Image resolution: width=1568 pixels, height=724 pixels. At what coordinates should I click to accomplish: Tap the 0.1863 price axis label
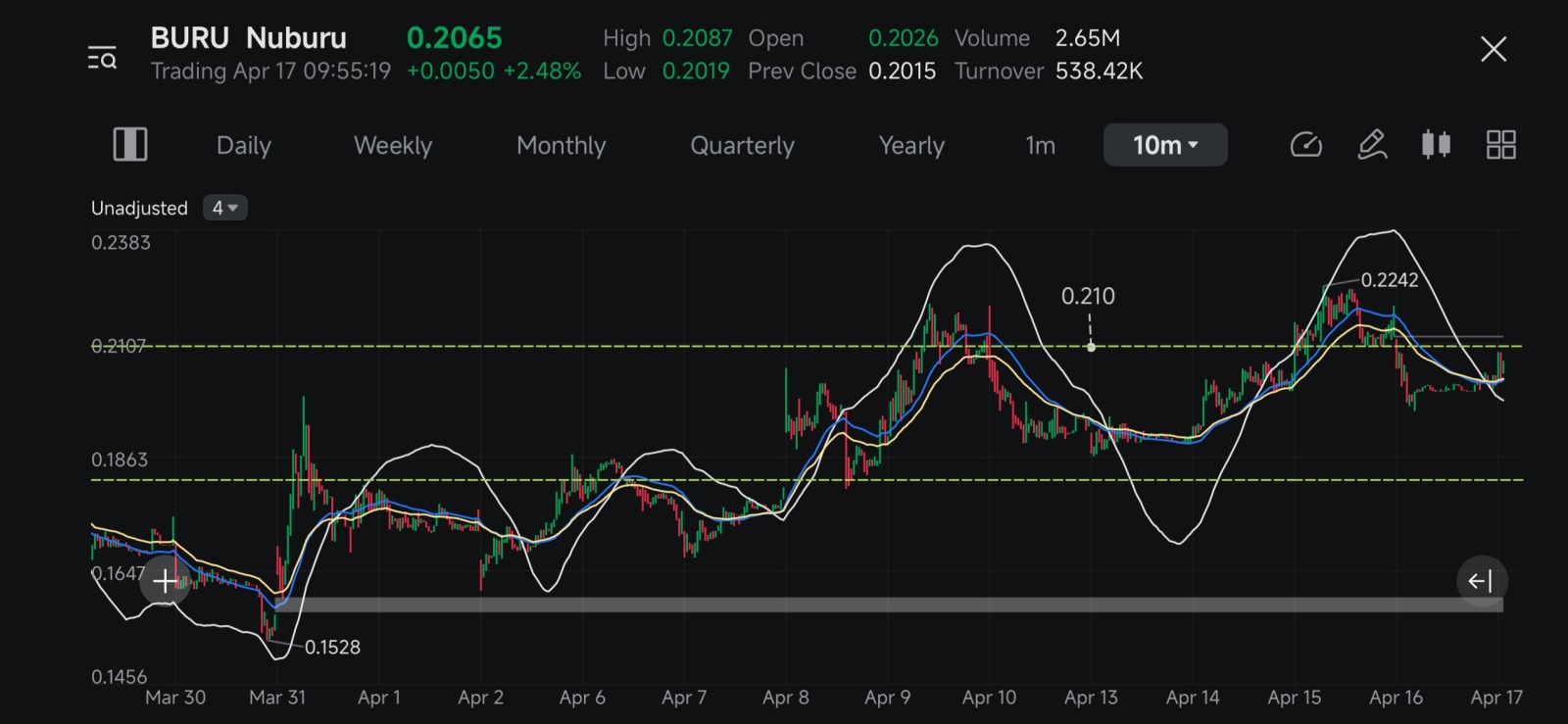point(120,459)
